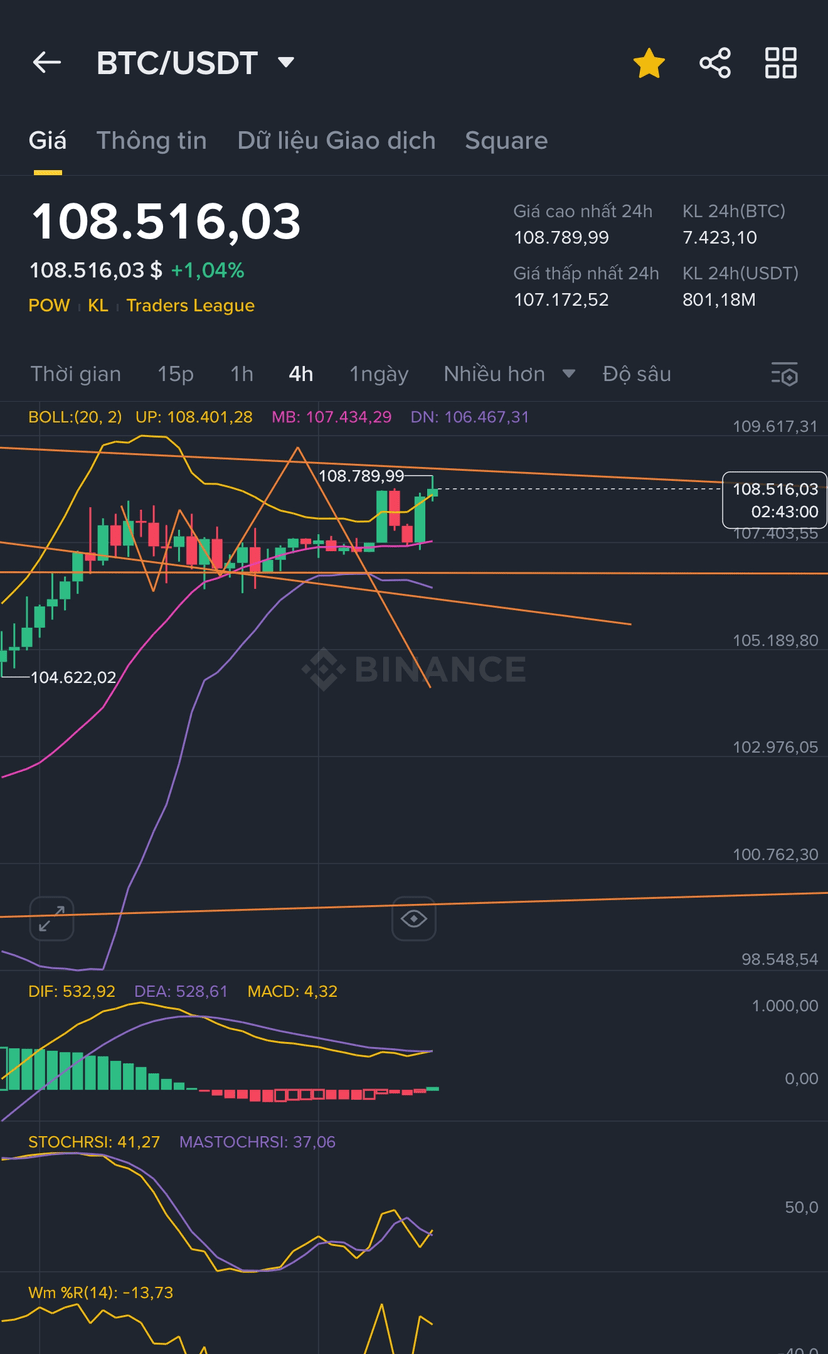This screenshot has height=1354, width=828.
Task: Tap the 104.622,02 low marker on chart
Action: point(73,677)
